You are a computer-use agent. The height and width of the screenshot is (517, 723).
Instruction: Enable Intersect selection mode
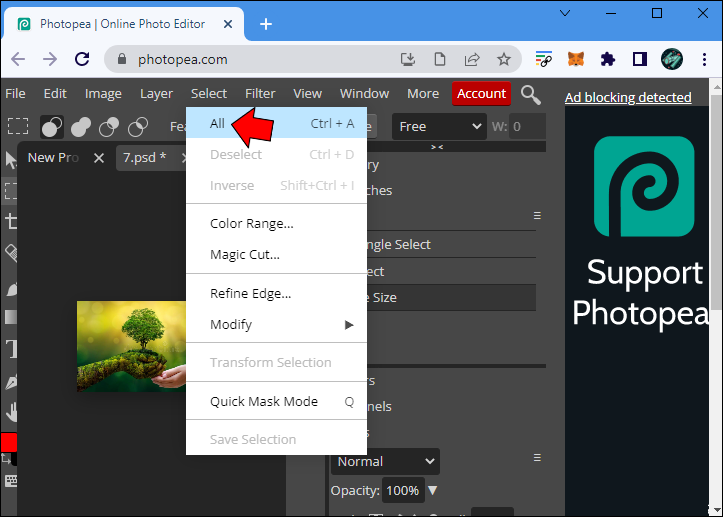138,126
